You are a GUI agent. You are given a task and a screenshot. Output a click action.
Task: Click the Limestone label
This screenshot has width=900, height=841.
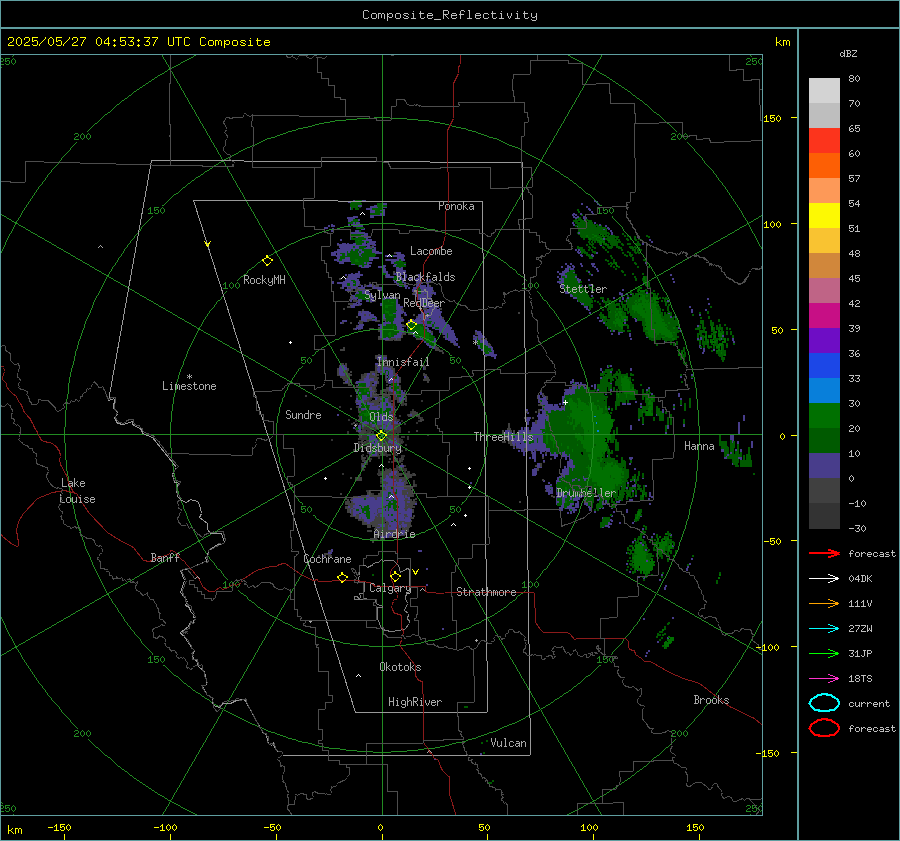[189, 386]
